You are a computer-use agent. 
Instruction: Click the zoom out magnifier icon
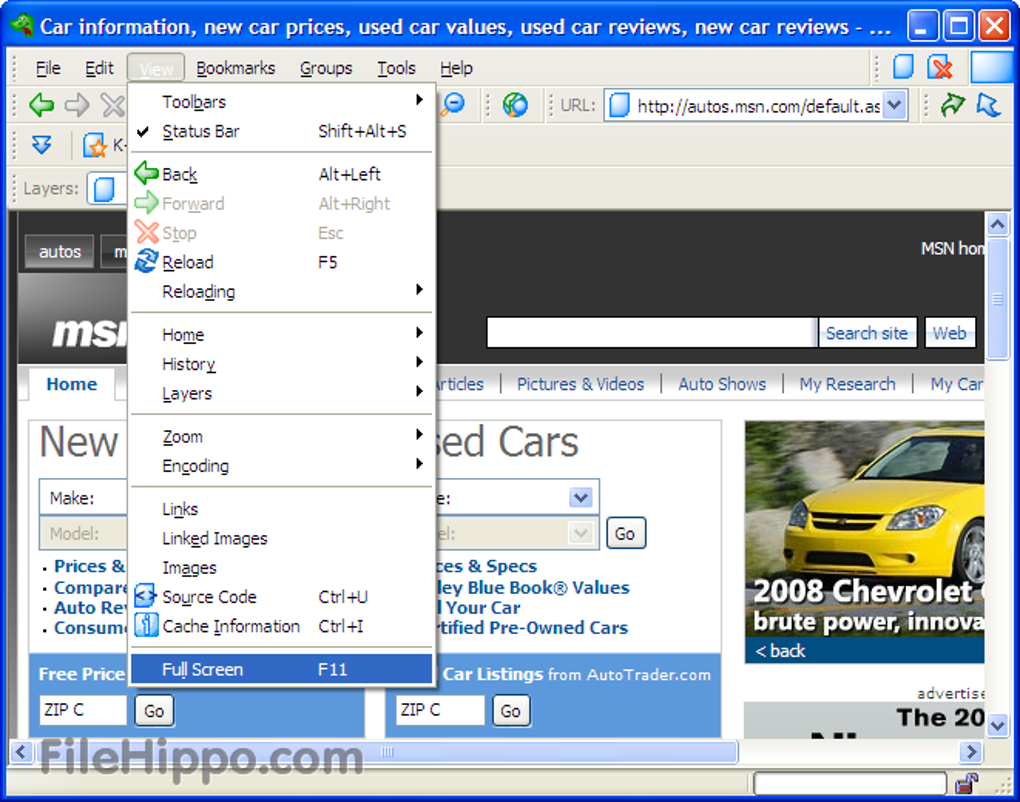(x=454, y=104)
